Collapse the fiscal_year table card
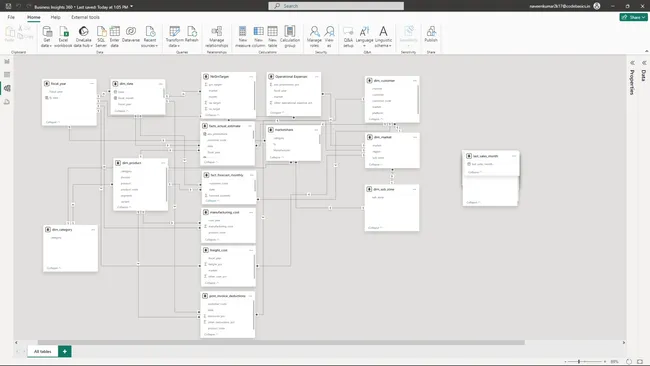 coord(52,122)
